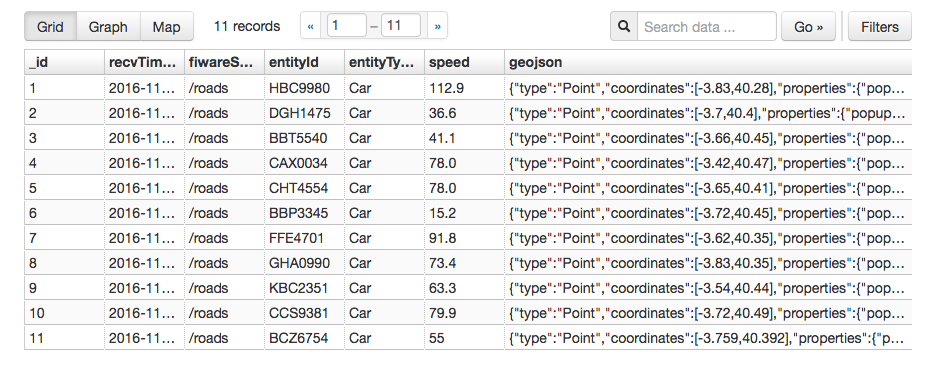Focus the end record input showing 11
The height and width of the screenshot is (365, 933).
pyautogui.click(x=401, y=26)
